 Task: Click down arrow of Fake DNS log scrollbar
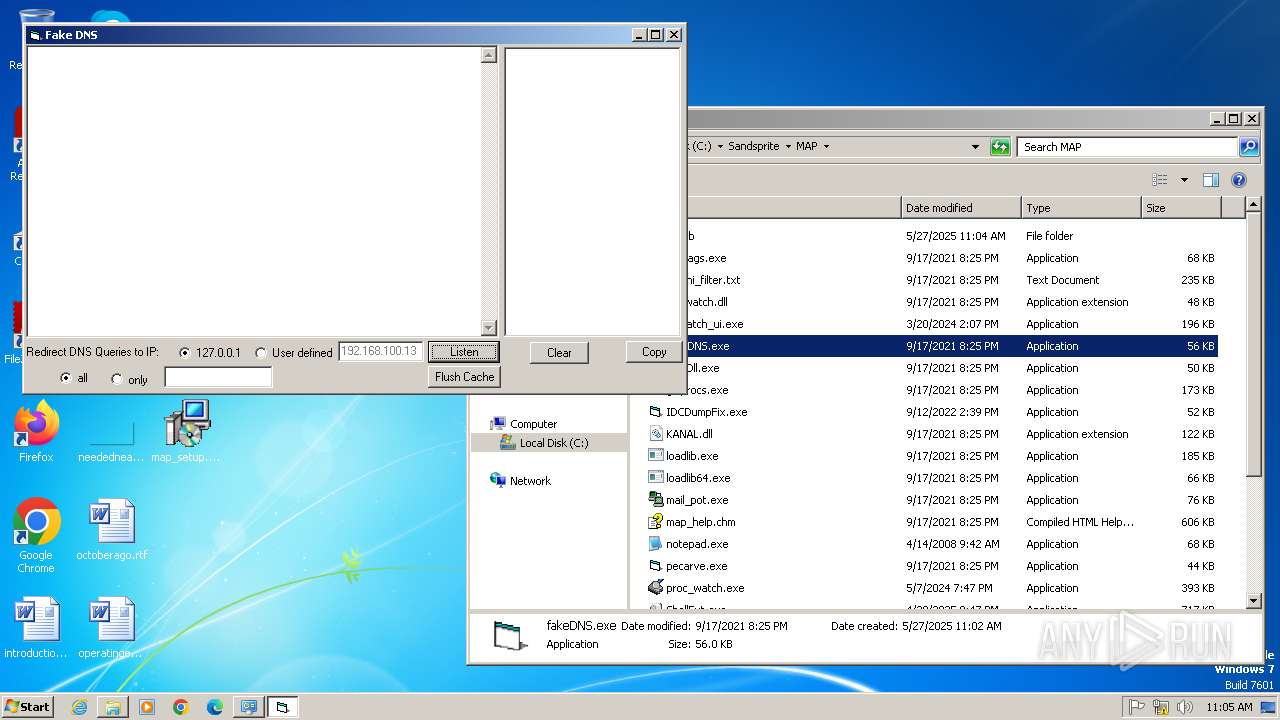click(x=489, y=327)
